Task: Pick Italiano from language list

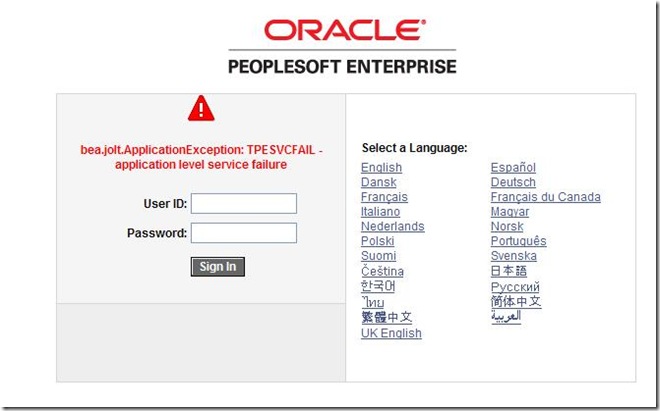Action: coord(380,212)
